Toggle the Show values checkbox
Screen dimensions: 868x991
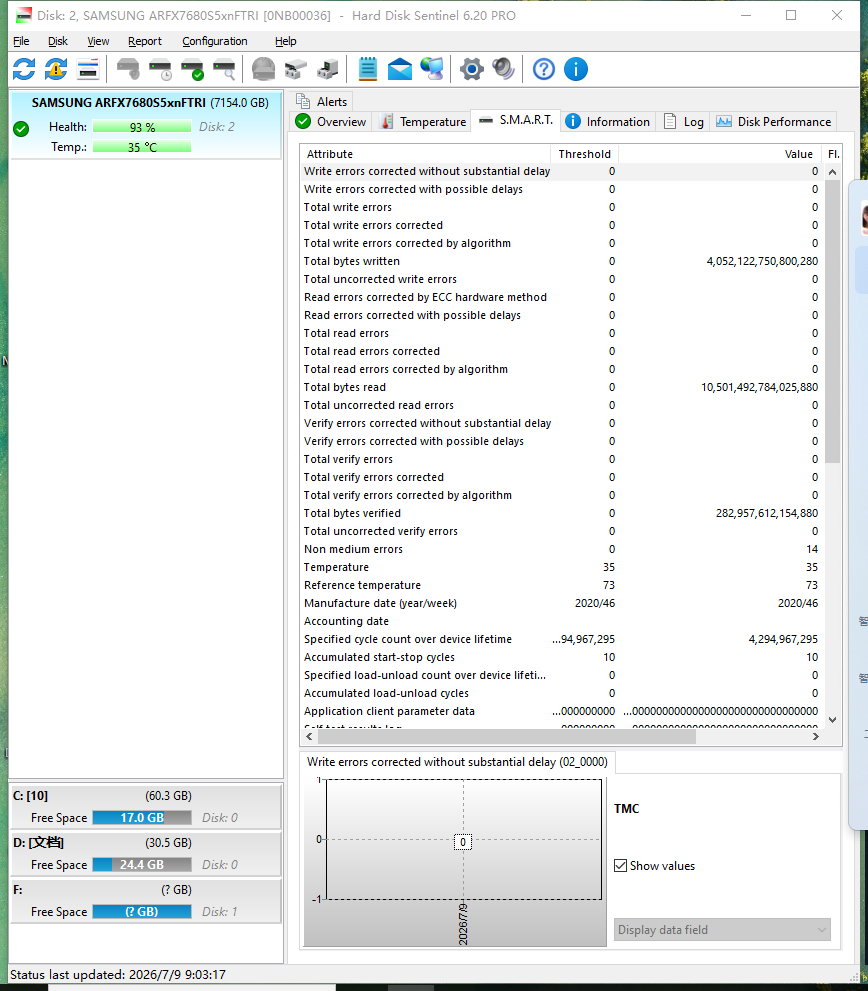(x=620, y=865)
